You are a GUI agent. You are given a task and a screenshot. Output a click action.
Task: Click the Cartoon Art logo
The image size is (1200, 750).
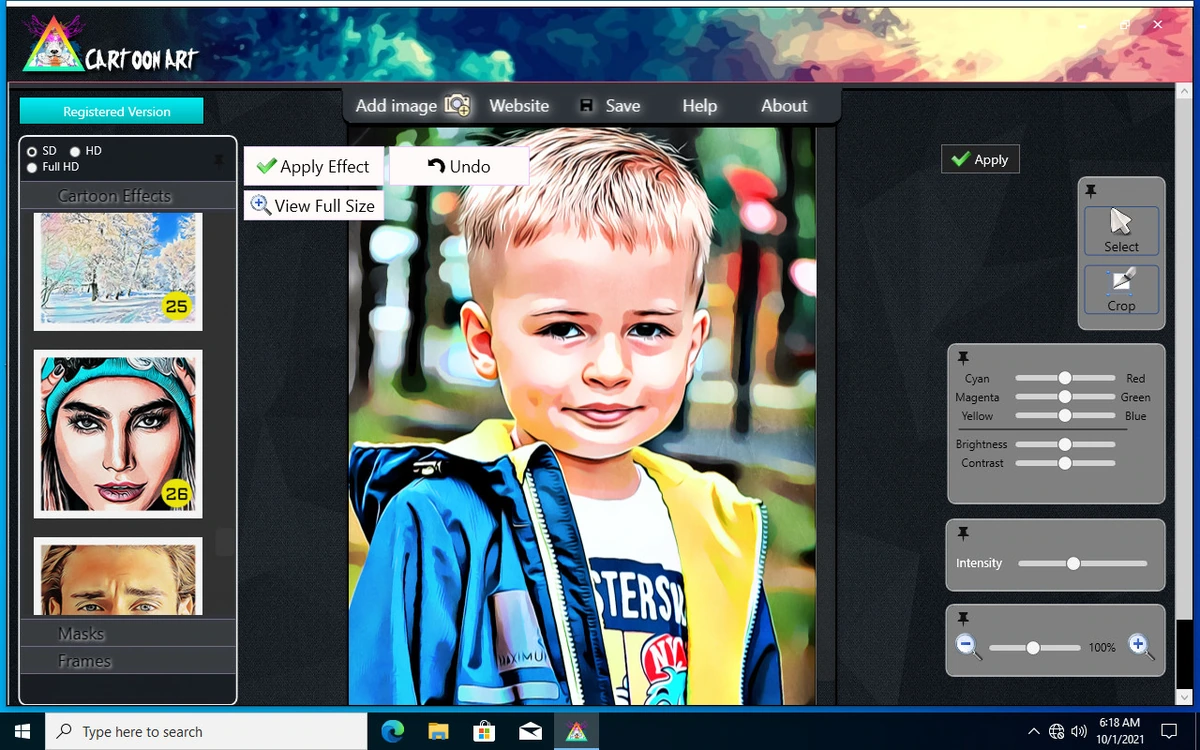pyautogui.click(x=110, y=47)
